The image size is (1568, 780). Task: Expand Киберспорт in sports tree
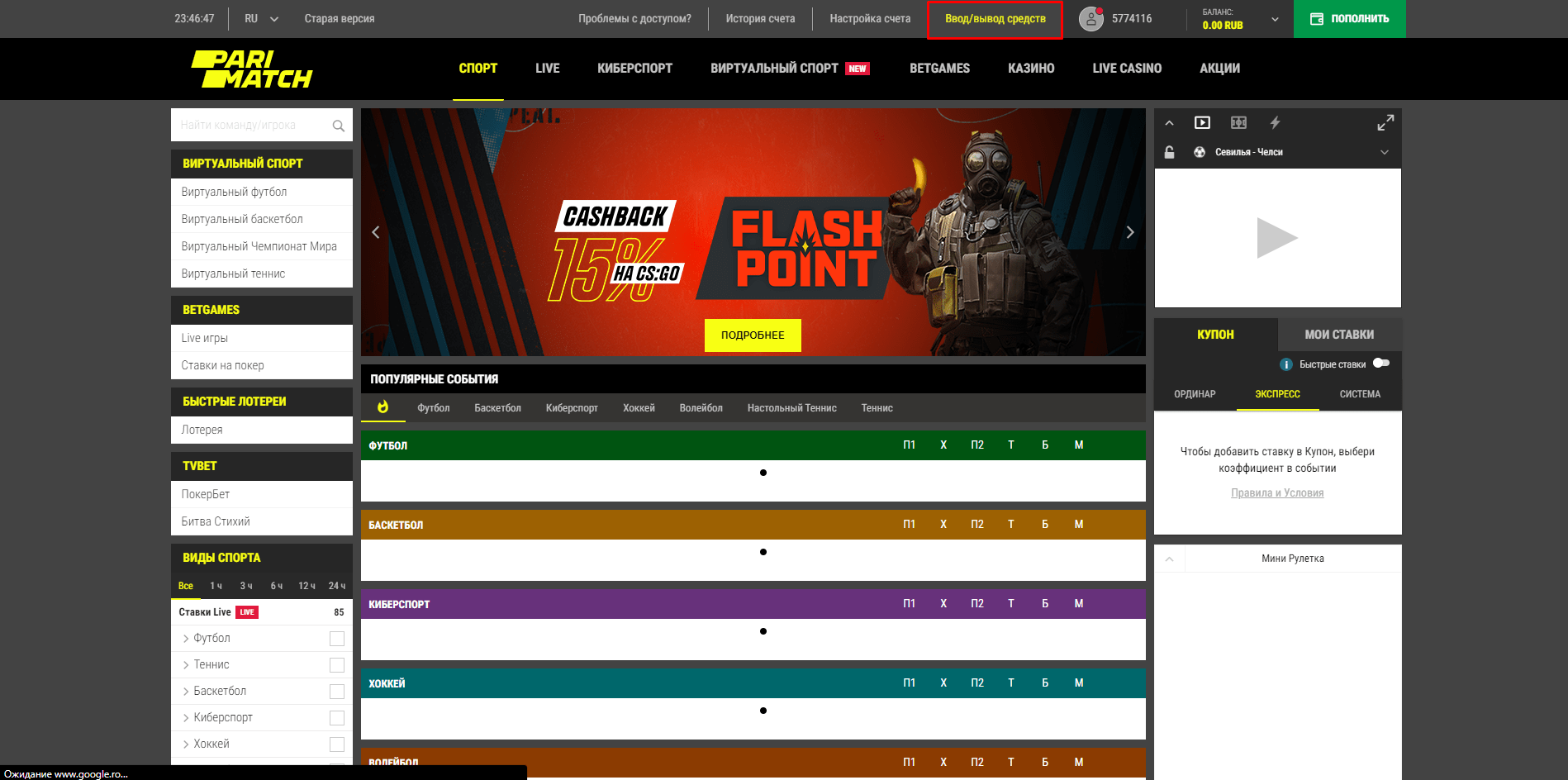[186, 718]
